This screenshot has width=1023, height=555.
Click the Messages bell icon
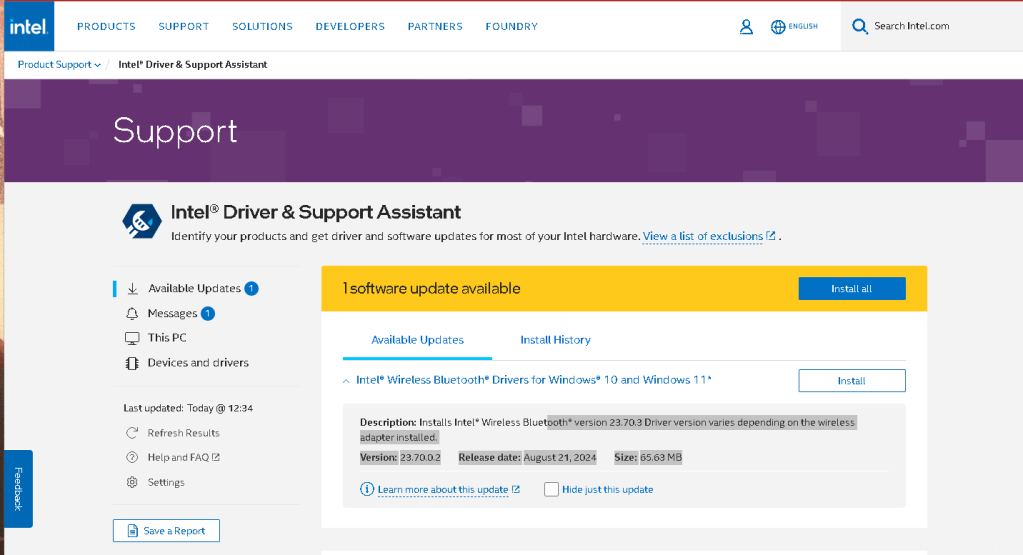(132, 314)
